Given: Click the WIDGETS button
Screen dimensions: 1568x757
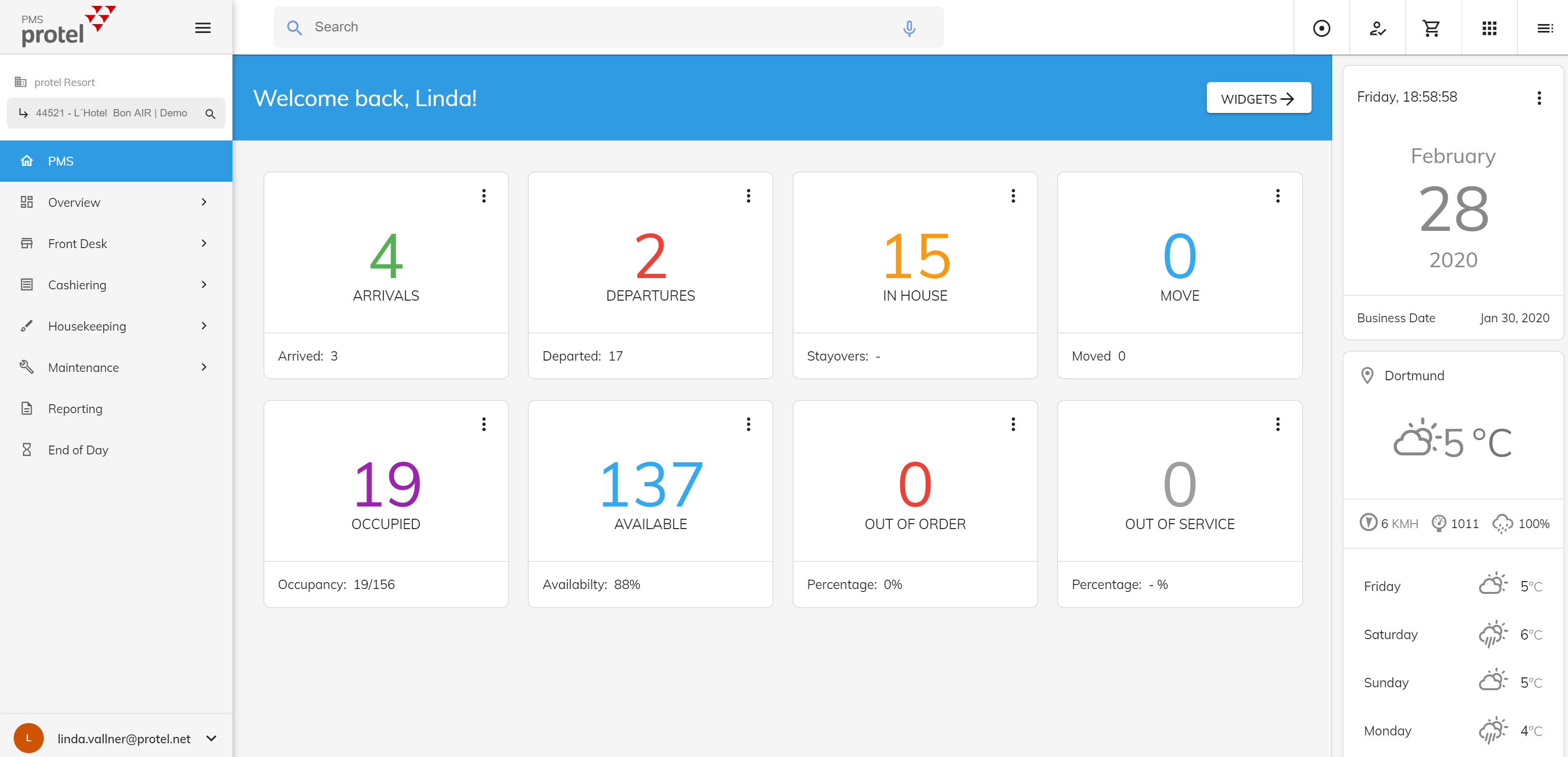Looking at the screenshot, I should click(1258, 99).
